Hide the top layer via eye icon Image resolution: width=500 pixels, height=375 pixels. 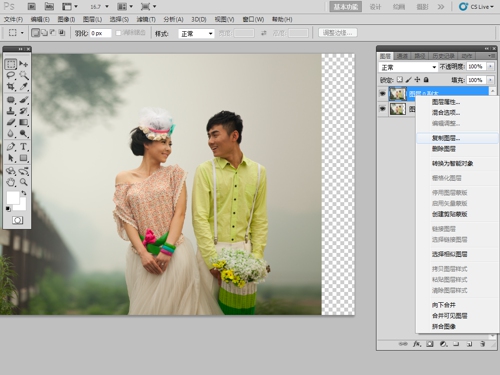382,94
